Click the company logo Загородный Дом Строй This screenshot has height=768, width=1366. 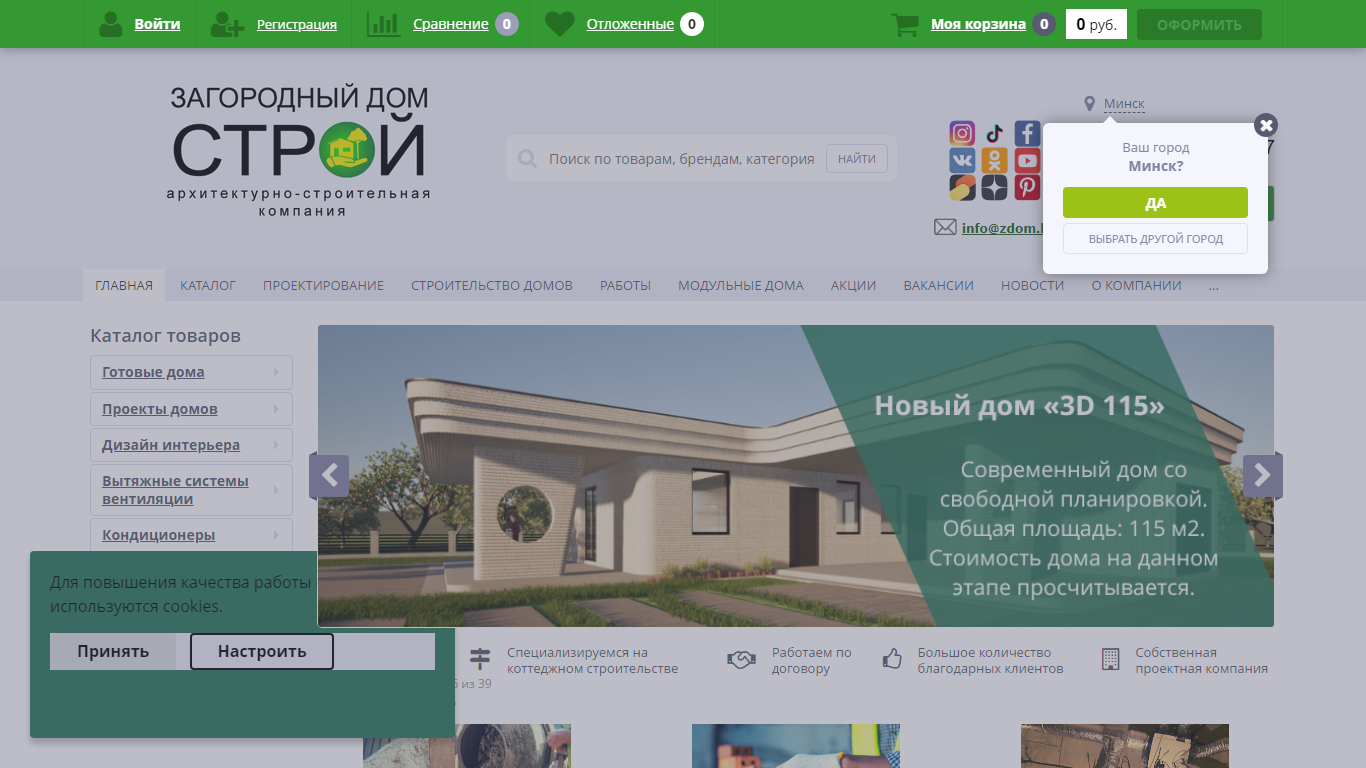(x=299, y=151)
